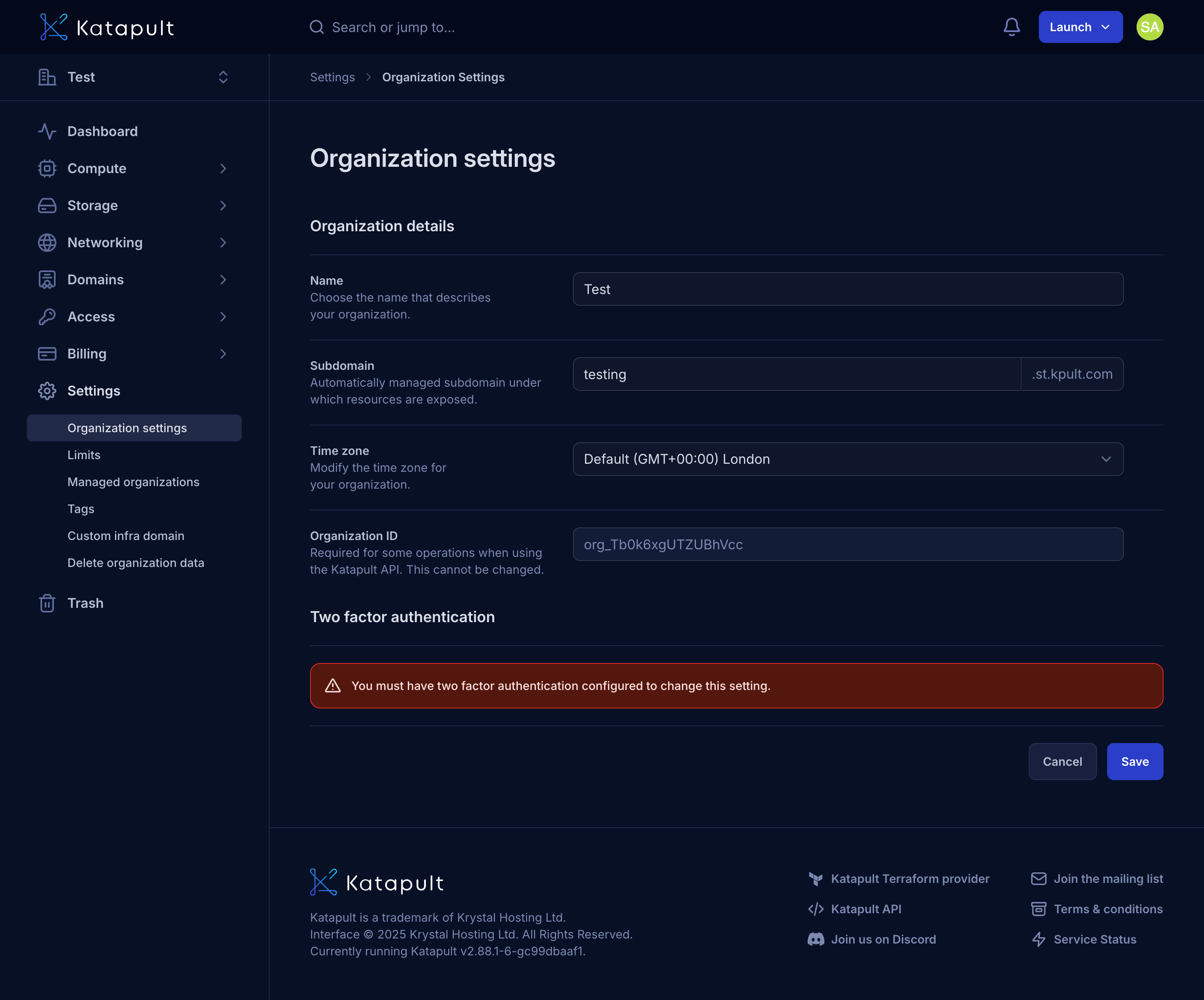Click the Discord icon in footer
This screenshot has height=1000, width=1204.
[815, 939]
